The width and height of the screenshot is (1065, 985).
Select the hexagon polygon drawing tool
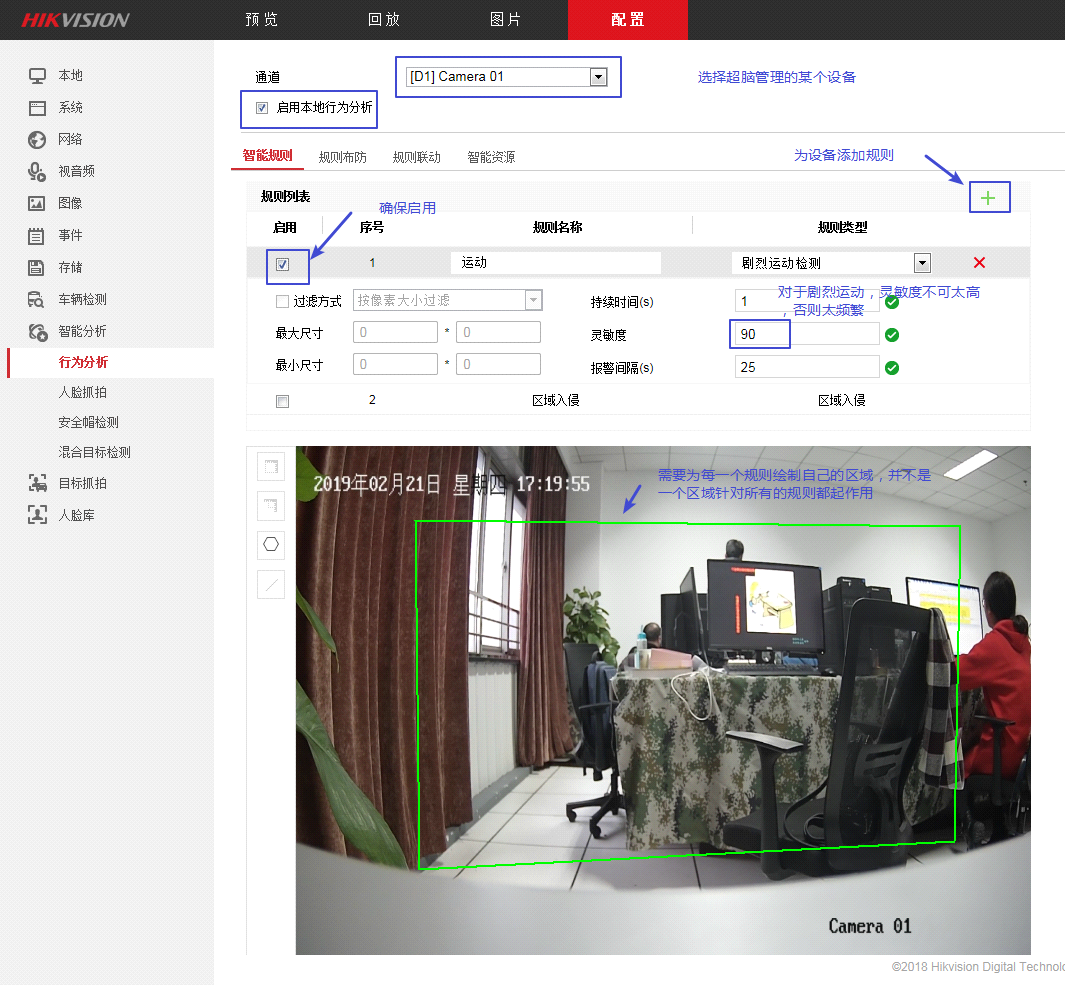point(270,544)
